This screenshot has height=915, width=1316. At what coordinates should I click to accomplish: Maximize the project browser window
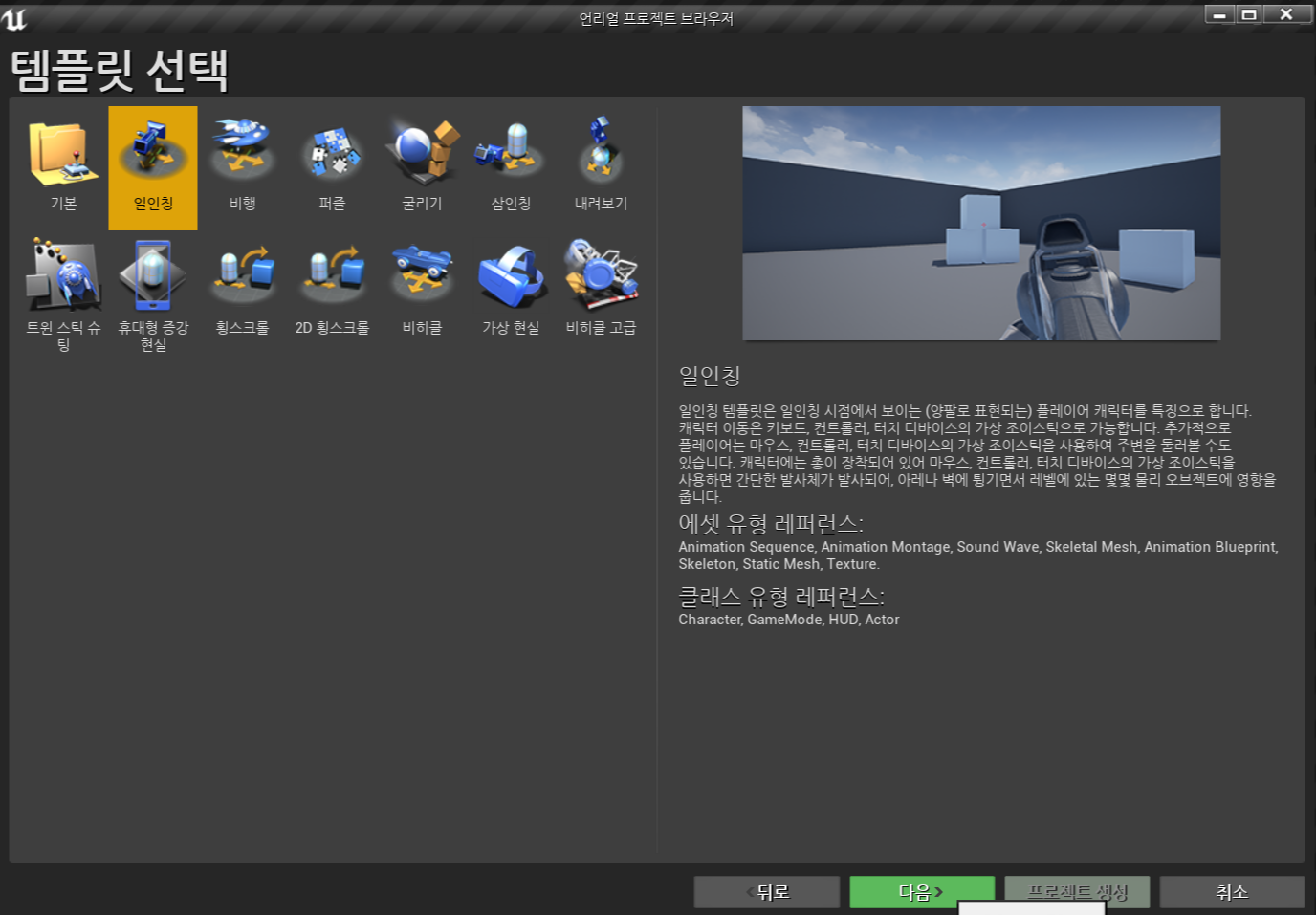(x=1249, y=14)
